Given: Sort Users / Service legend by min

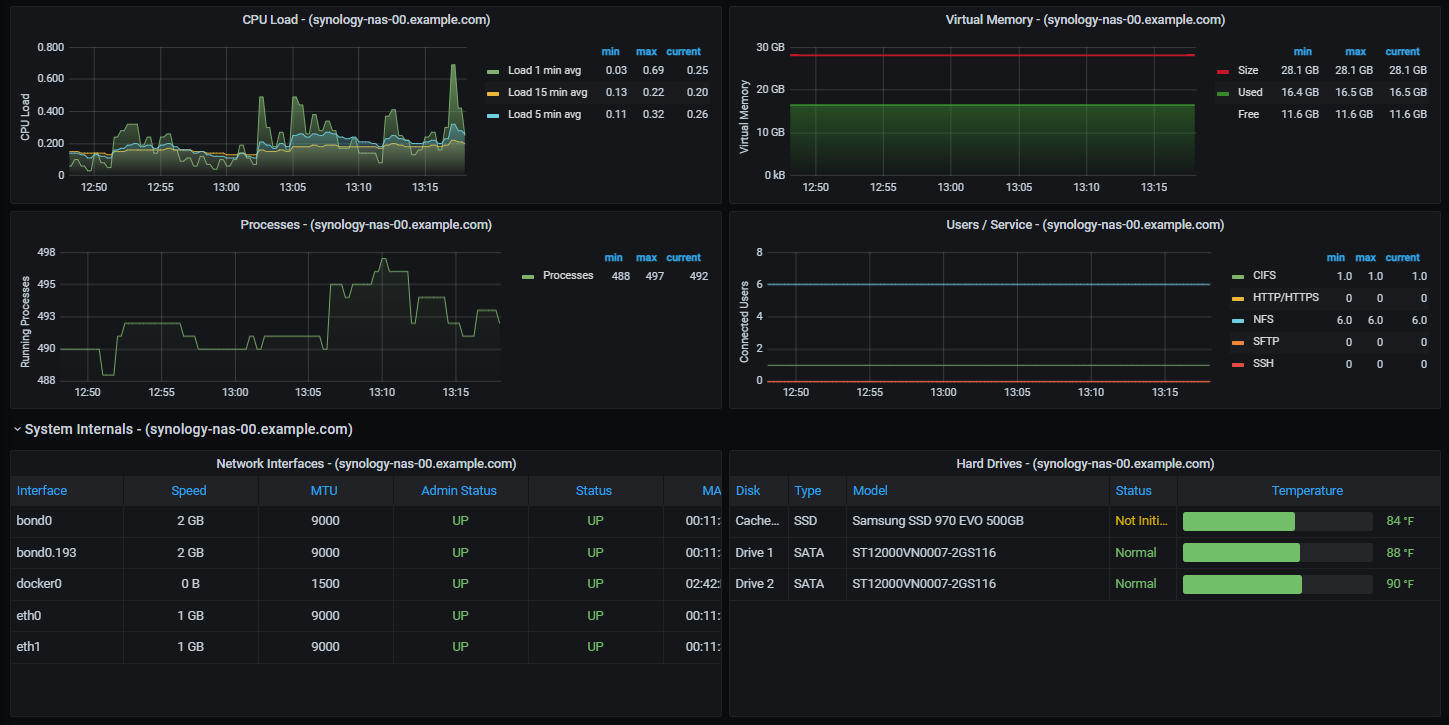Looking at the screenshot, I should tap(1336, 258).
